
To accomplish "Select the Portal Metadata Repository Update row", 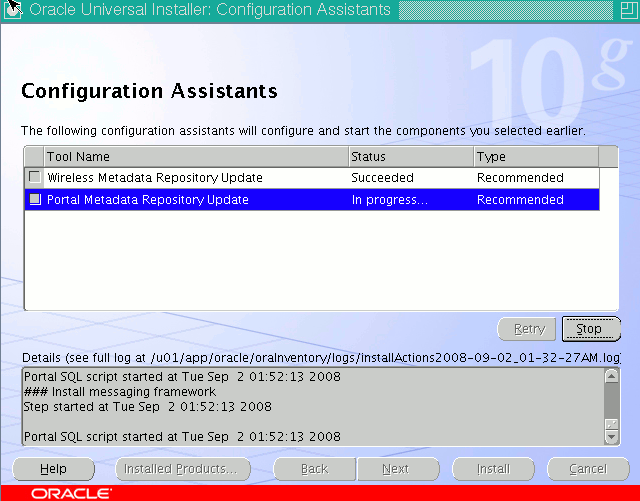I will click(312, 199).
